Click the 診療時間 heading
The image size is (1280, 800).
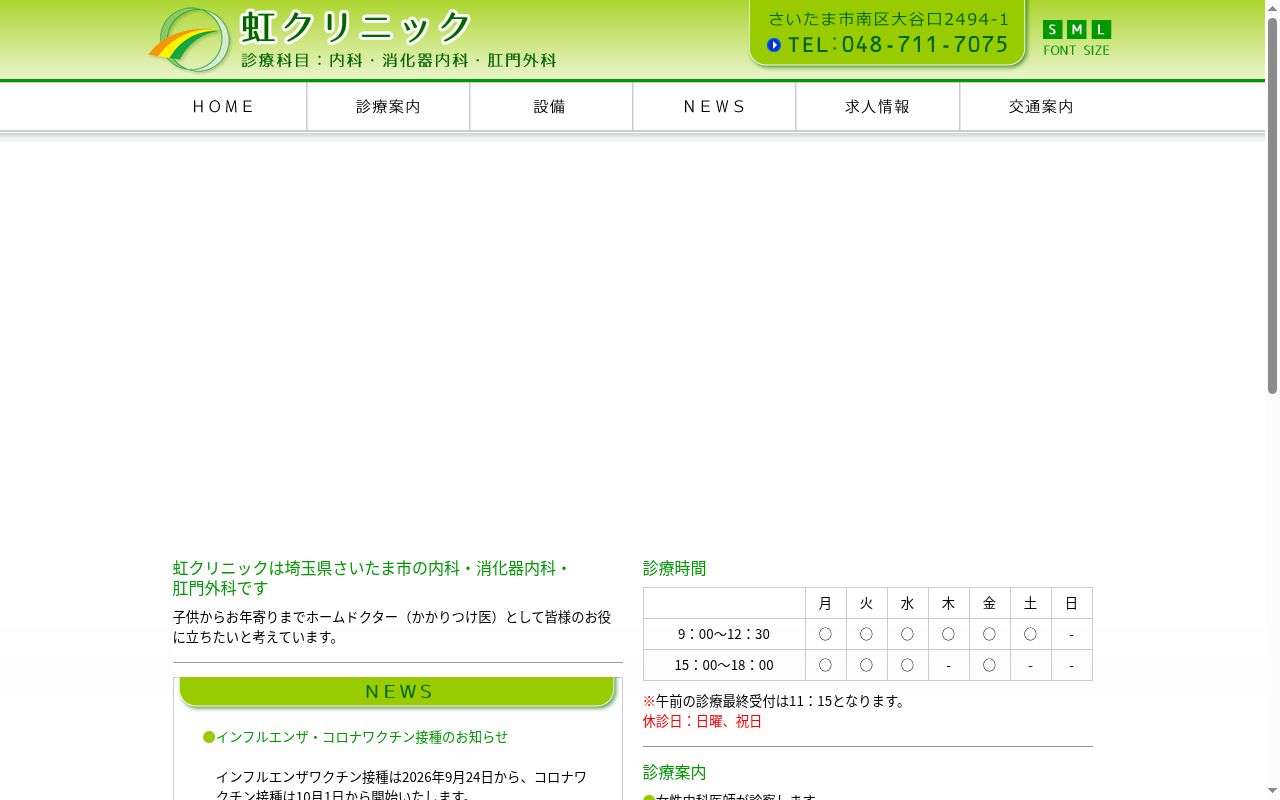pyautogui.click(x=675, y=568)
